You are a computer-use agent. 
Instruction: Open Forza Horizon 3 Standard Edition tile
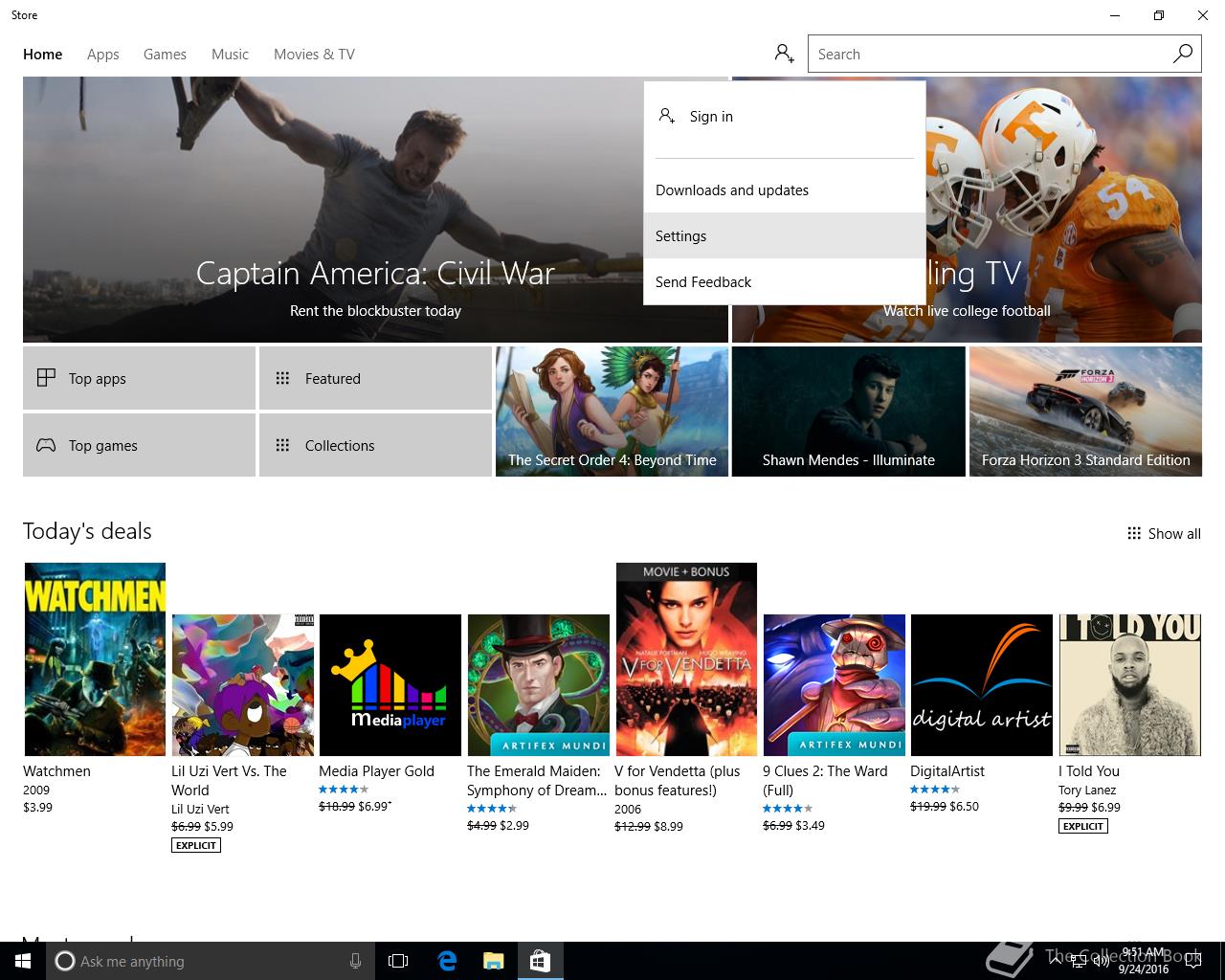(x=1085, y=412)
